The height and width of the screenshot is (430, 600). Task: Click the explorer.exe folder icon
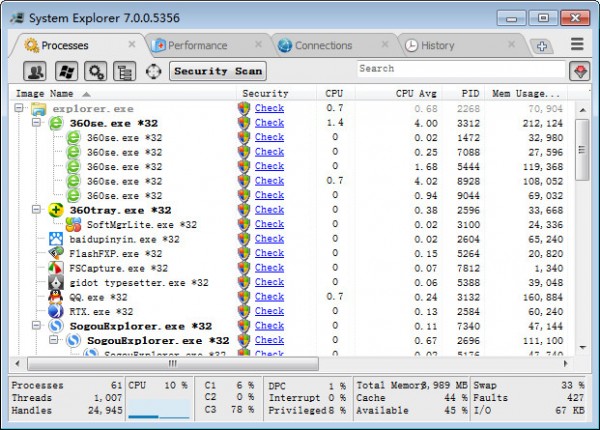tap(39, 109)
